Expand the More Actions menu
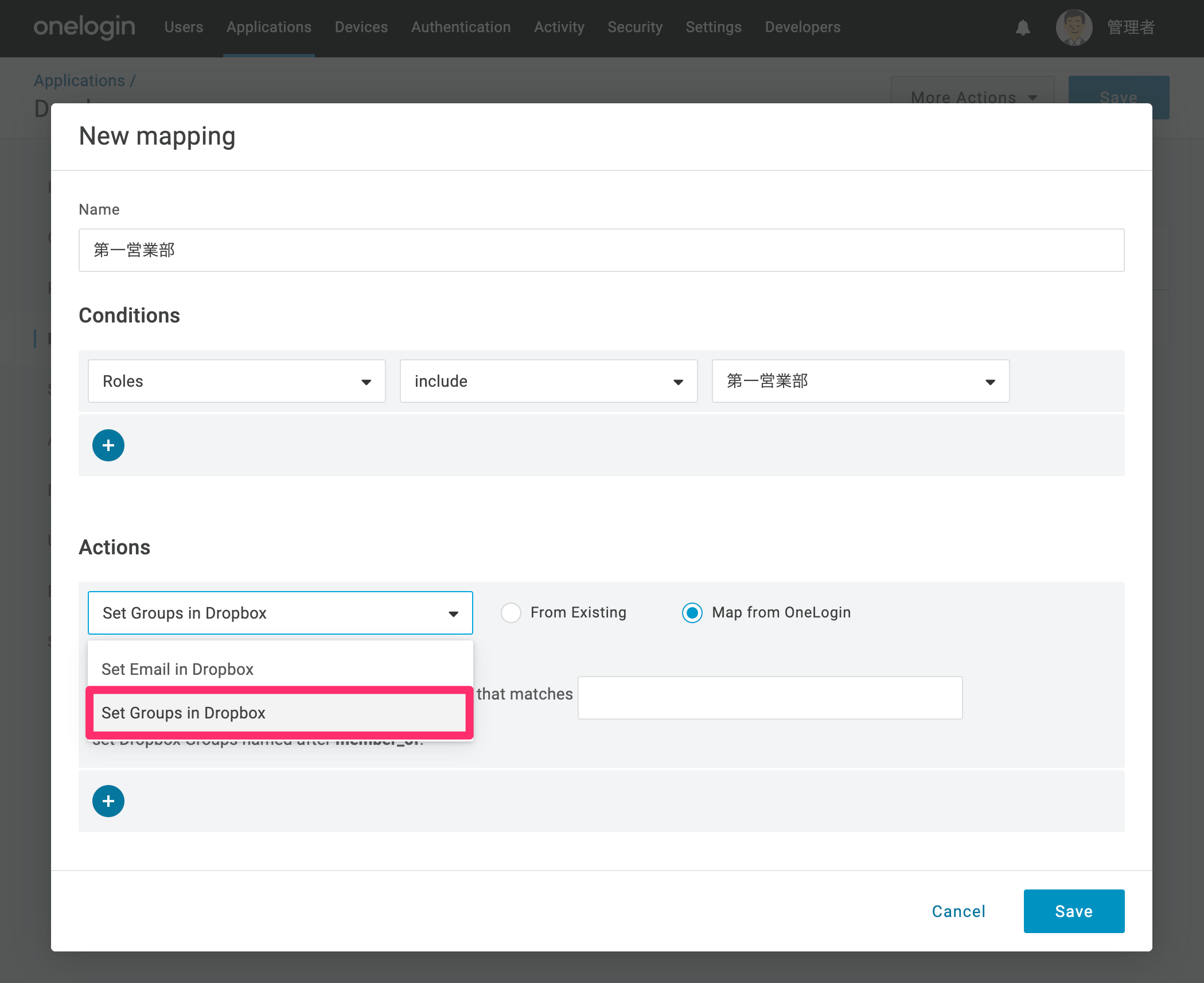The height and width of the screenshot is (983, 1204). click(973, 98)
